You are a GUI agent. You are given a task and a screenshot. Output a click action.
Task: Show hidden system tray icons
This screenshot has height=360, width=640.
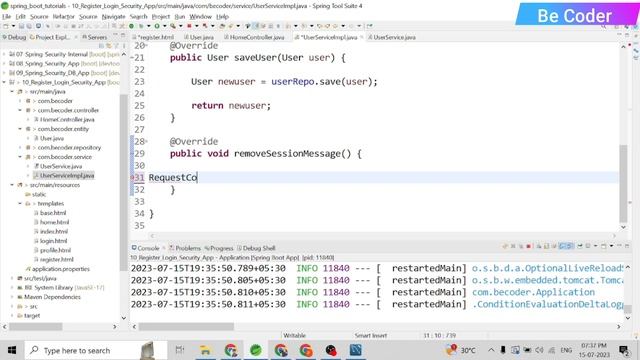491,350
